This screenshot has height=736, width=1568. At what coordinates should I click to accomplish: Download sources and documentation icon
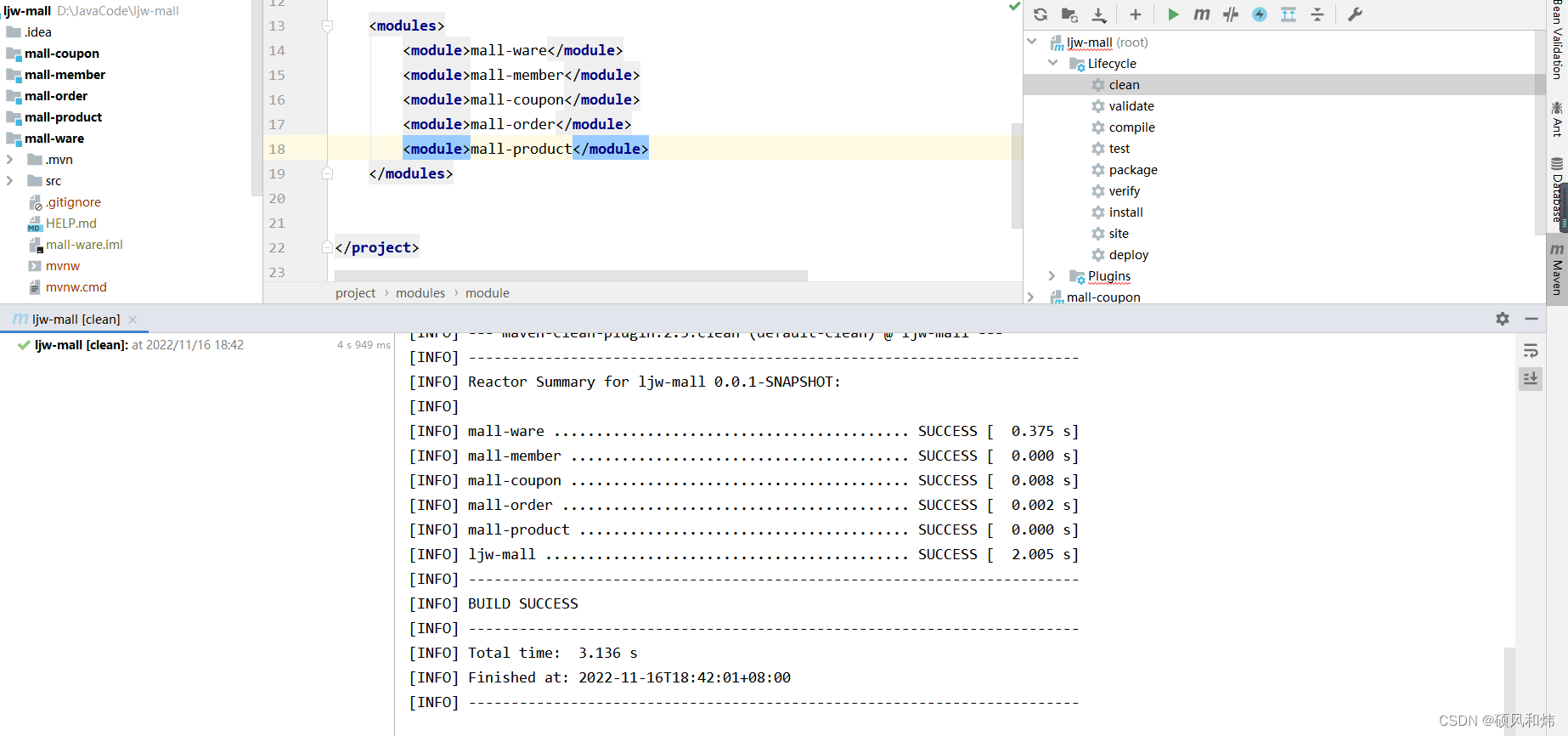coord(1099,14)
